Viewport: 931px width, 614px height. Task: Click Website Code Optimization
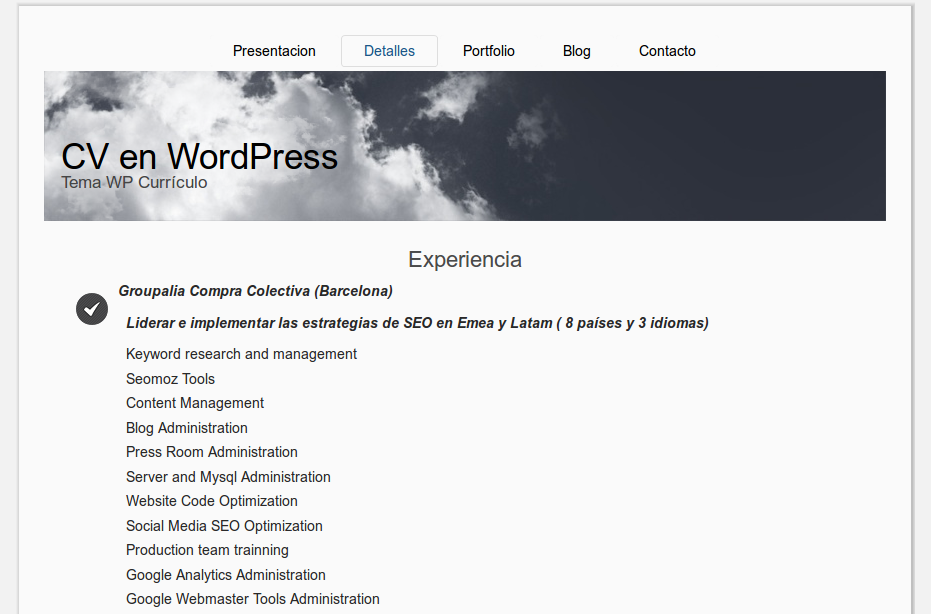coord(211,501)
